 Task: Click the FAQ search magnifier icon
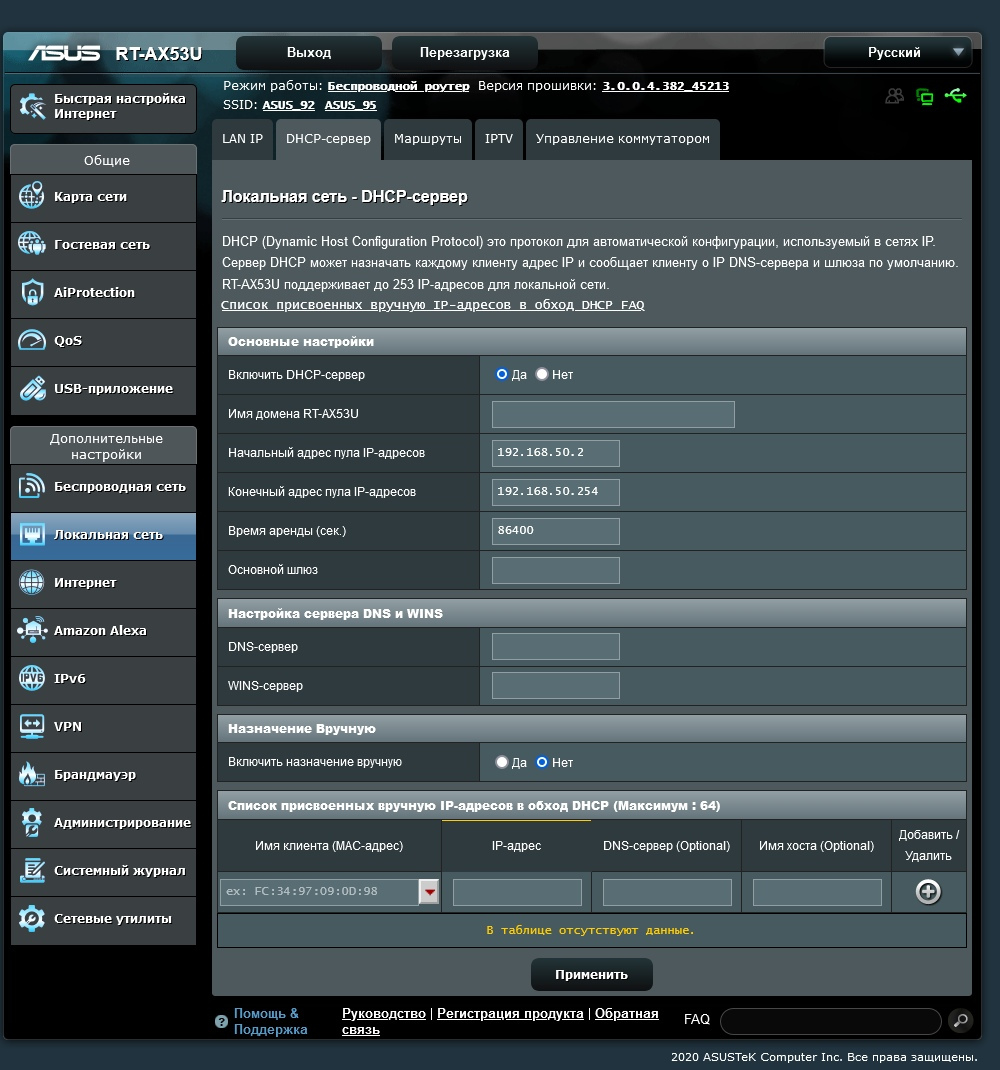(959, 1020)
